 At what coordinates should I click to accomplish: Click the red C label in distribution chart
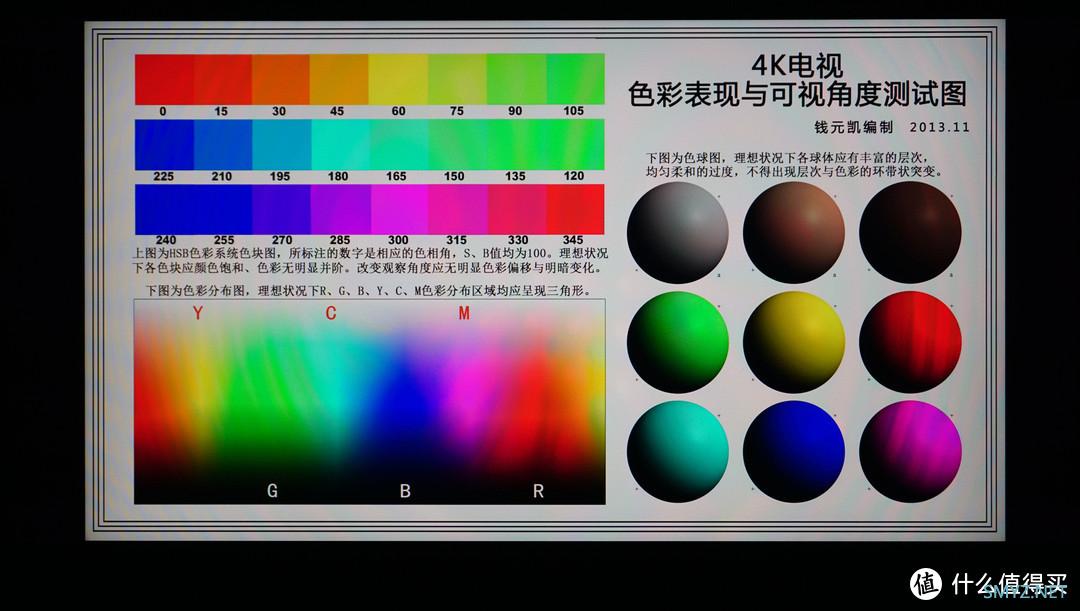(331, 313)
